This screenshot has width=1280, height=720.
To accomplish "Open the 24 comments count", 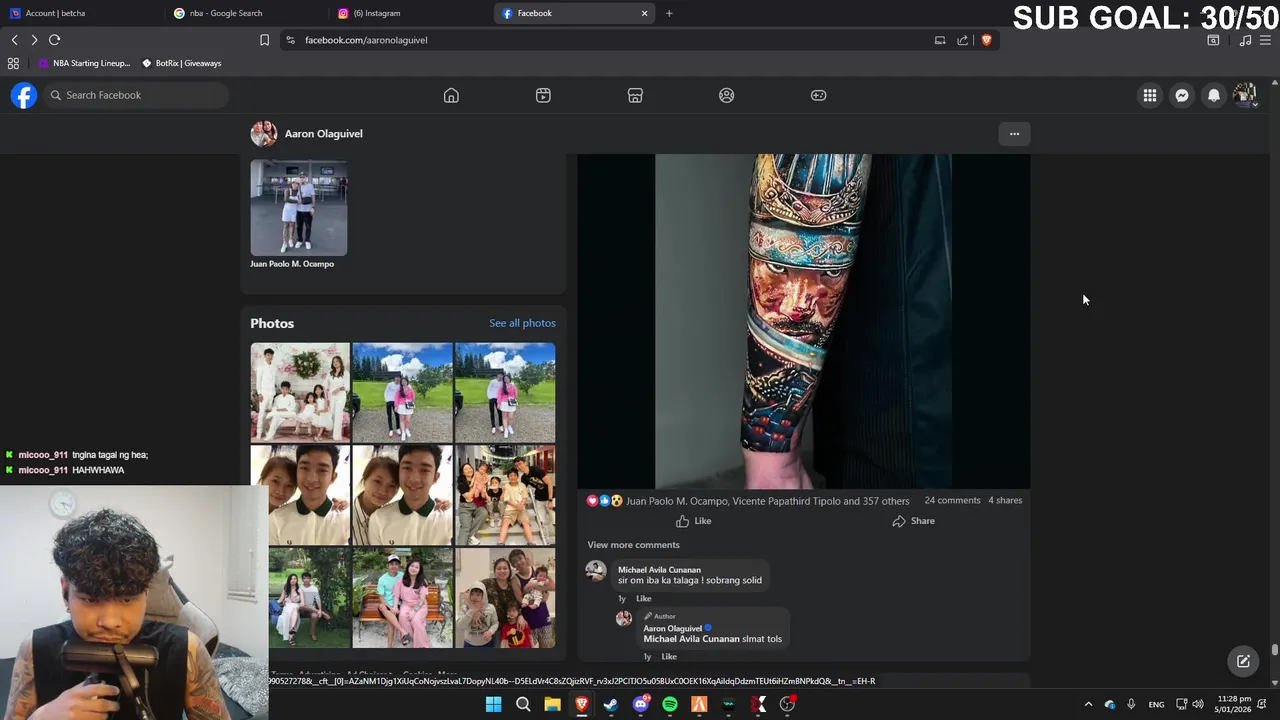I will coord(952,500).
